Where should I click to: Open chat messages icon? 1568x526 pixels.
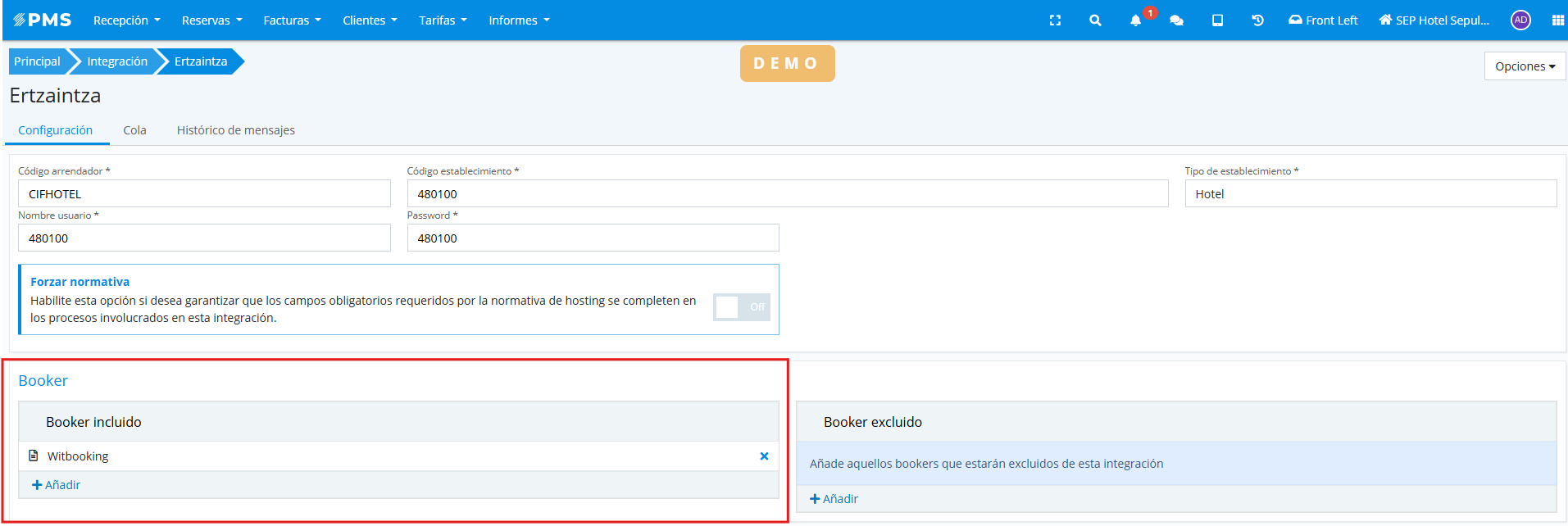pyautogui.click(x=1176, y=20)
